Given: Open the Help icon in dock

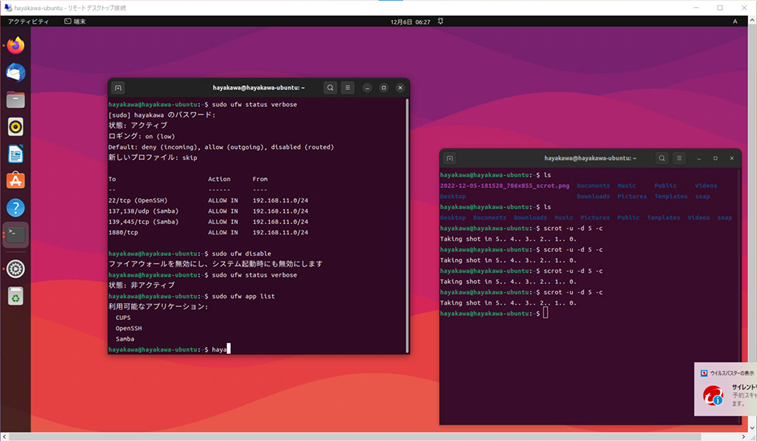Looking at the screenshot, I should tap(15, 207).
